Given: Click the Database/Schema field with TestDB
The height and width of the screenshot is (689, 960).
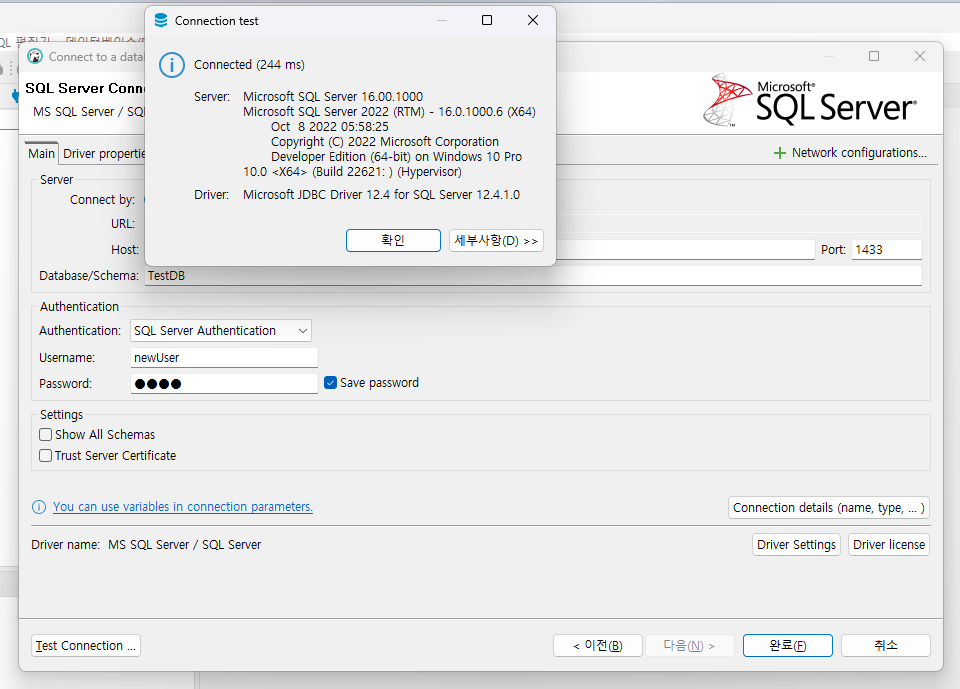Looking at the screenshot, I should point(533,276).
